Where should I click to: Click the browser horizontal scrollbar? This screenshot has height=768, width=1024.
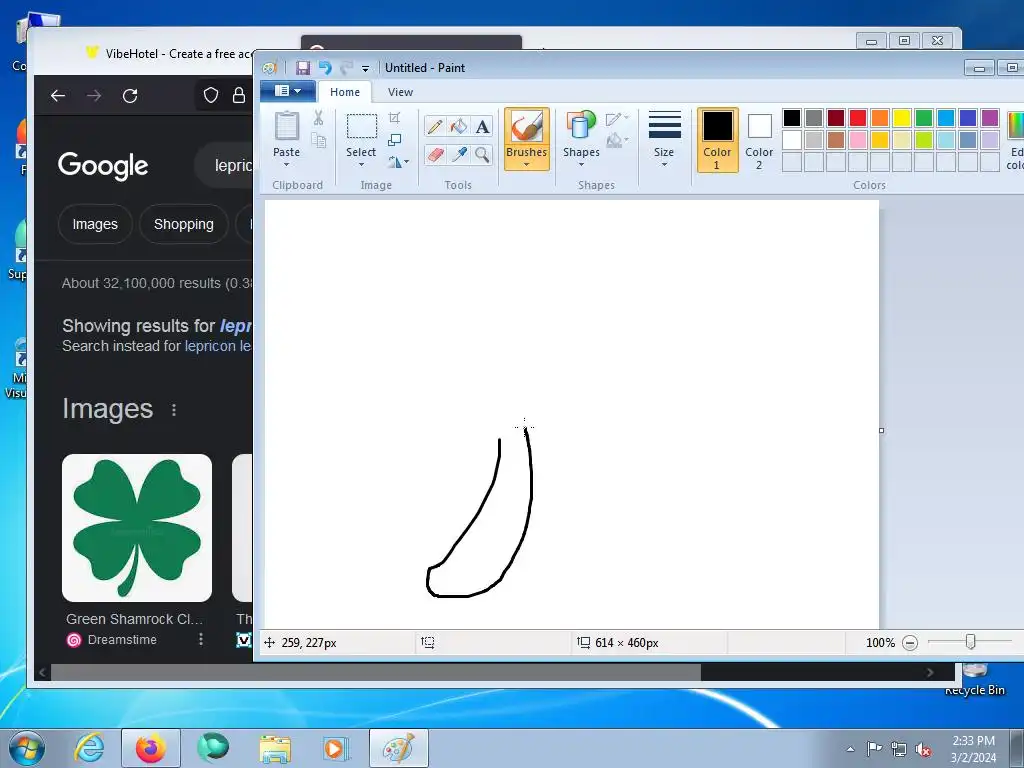376,671
